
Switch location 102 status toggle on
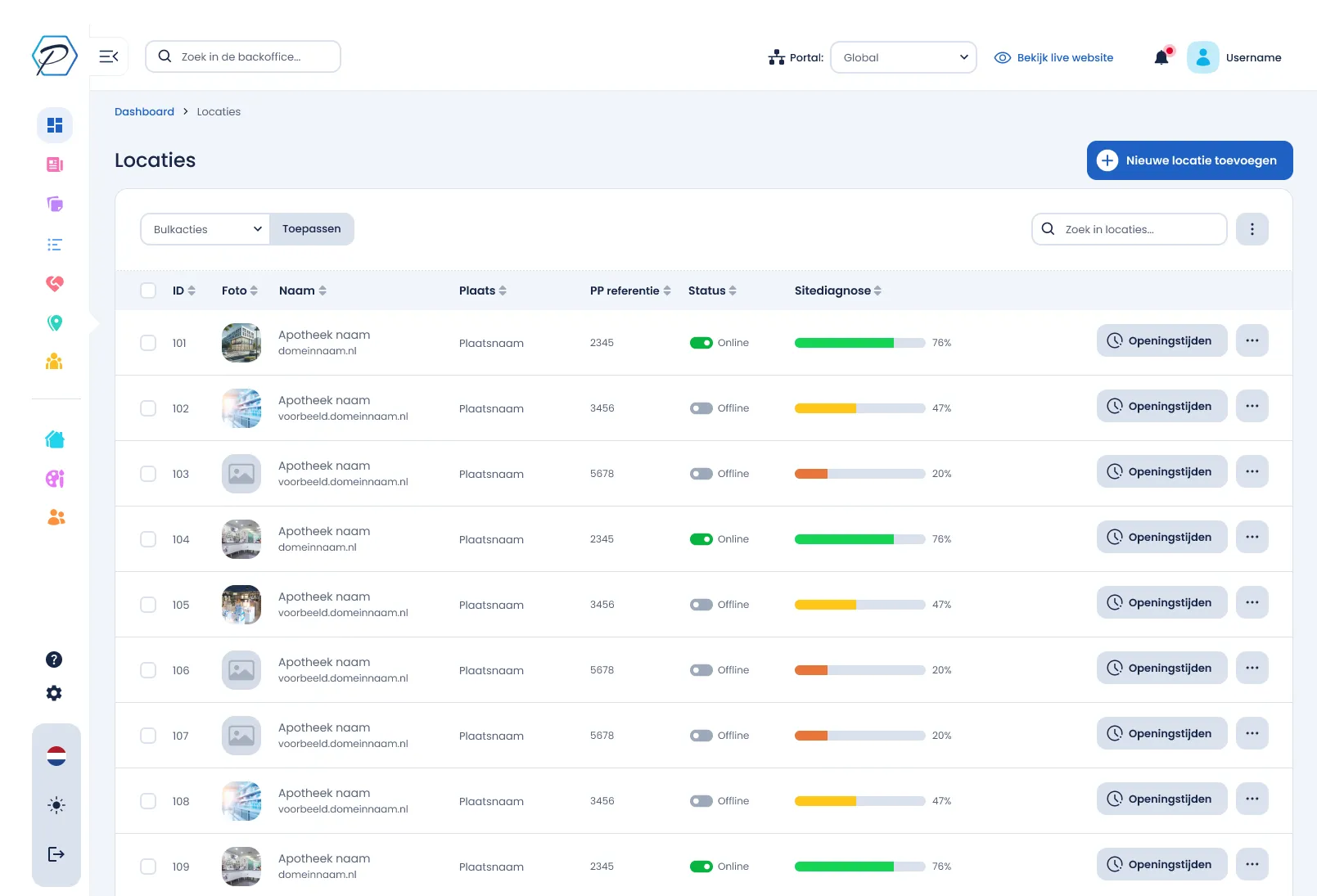(x=701, y=408)
